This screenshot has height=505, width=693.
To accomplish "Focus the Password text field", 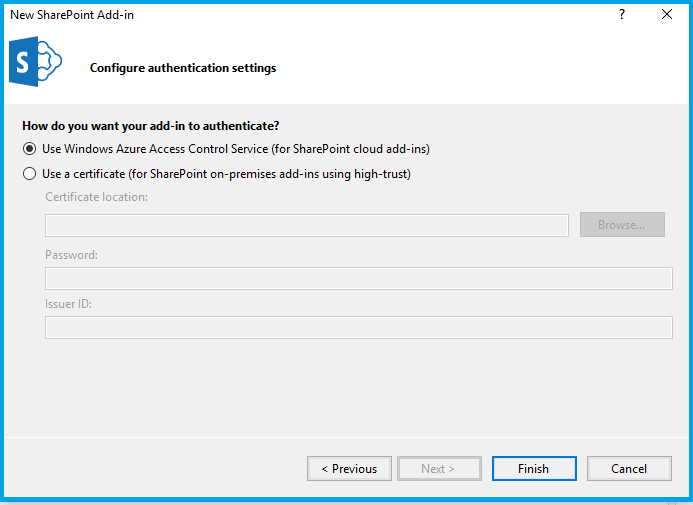I will tap(359, 278).
